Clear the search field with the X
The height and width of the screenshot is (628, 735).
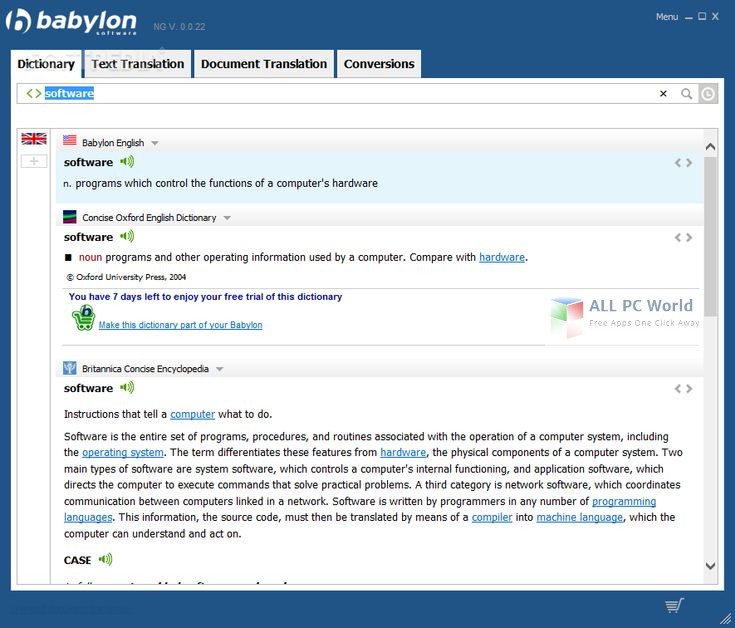click(663, 94)
